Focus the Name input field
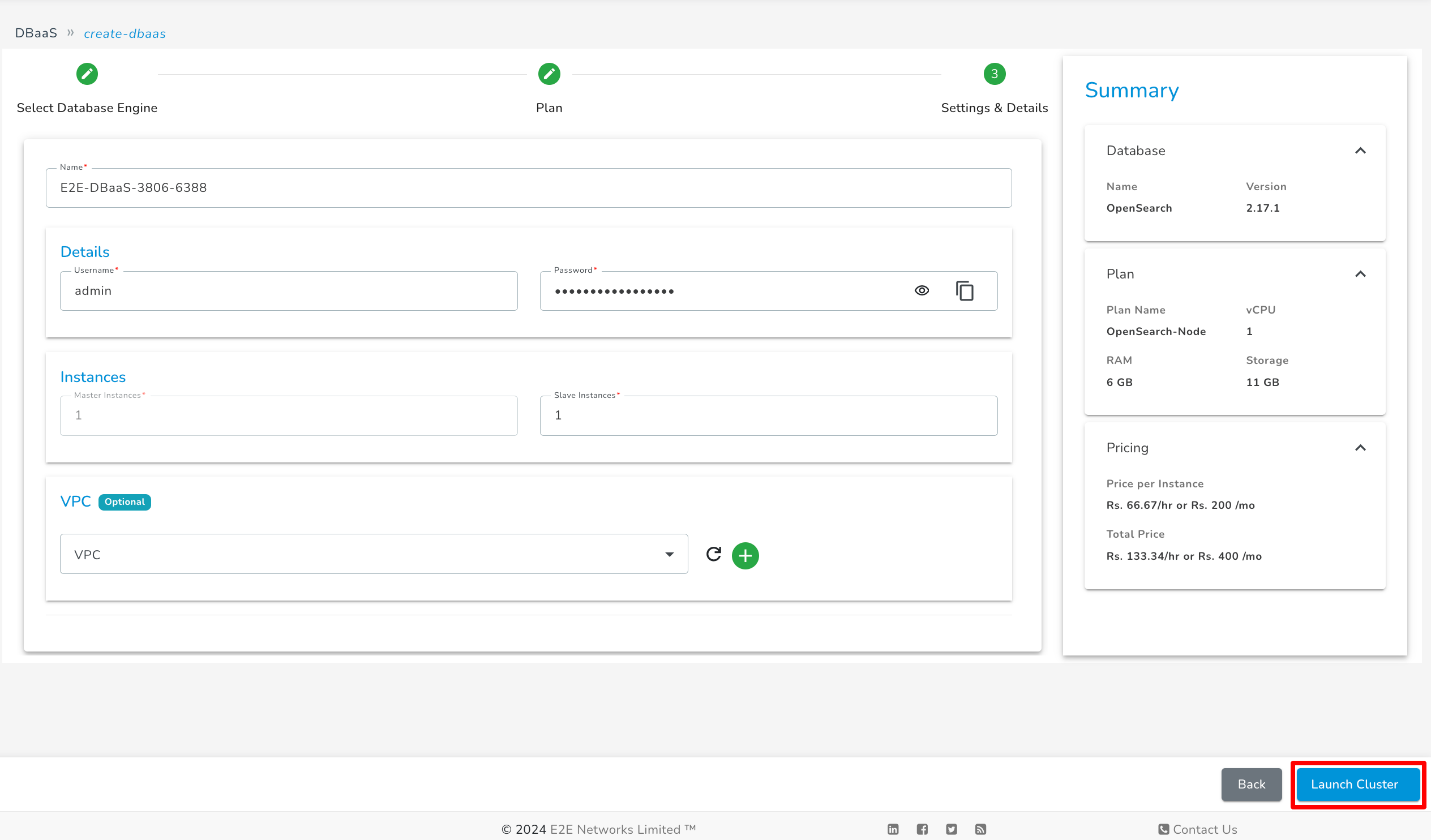Image resolution: width=1431 pixels, height=840 pixels. coord(529,188)
